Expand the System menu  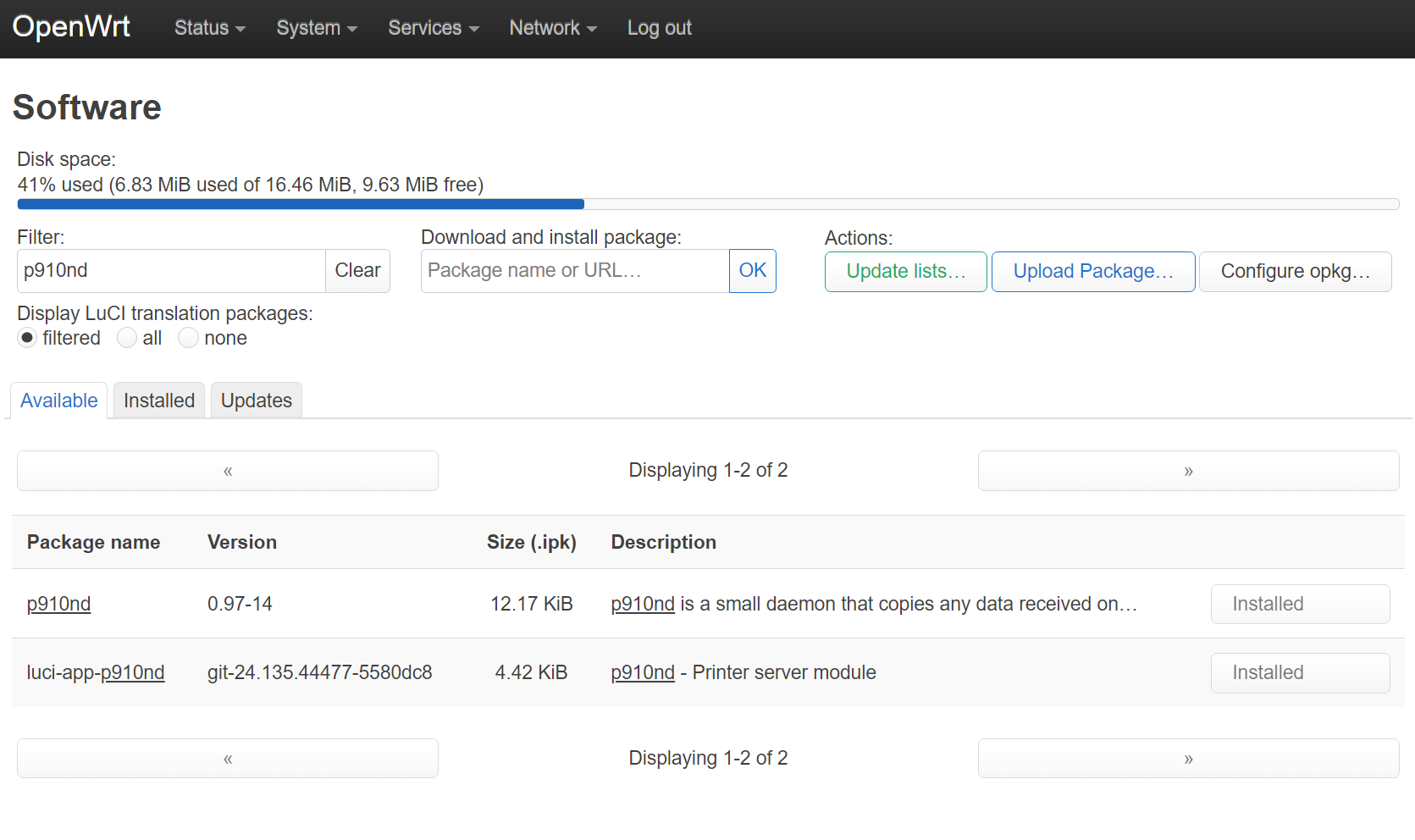(x=317, y=28)
